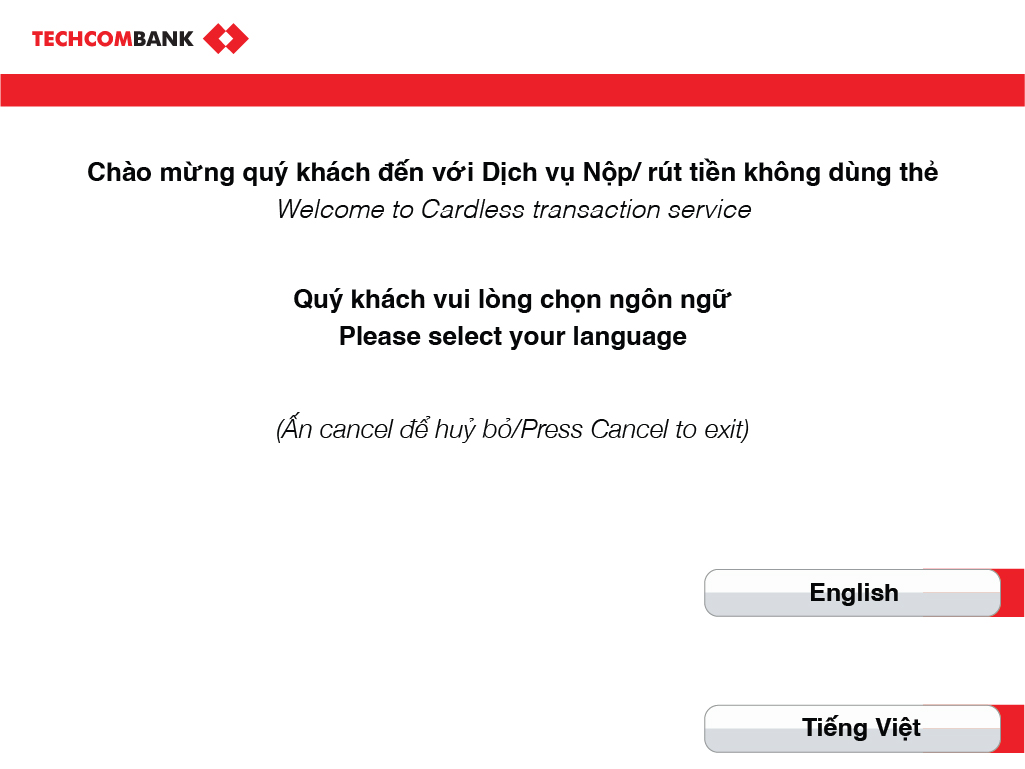Click the "Ấn cancel để huỷ bỏ" hint
Viewport: 1025px width, 769px height.
(396, 430)
